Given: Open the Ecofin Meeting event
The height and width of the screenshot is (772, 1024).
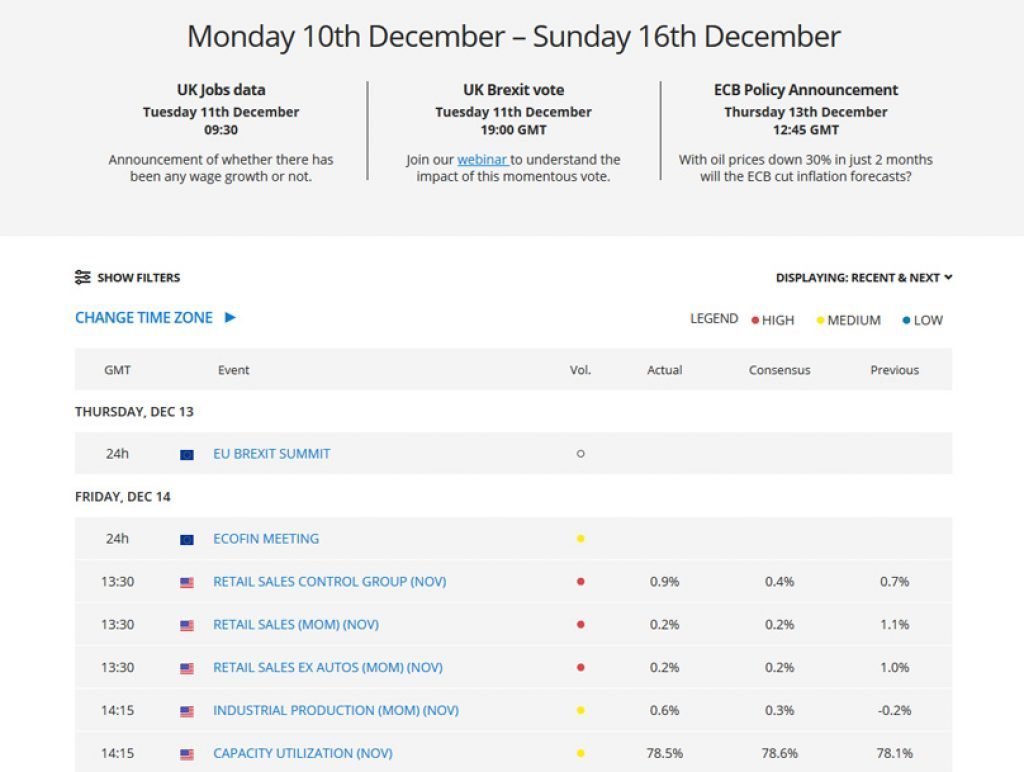Looking at the screenshot, I should click(x=266, y=539).
